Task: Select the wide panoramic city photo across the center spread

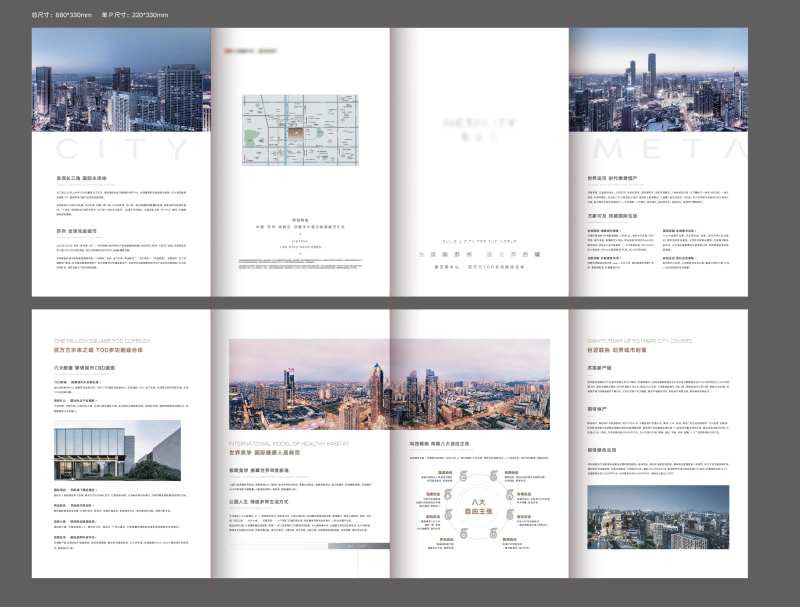Action: click(x=389, y=384)
